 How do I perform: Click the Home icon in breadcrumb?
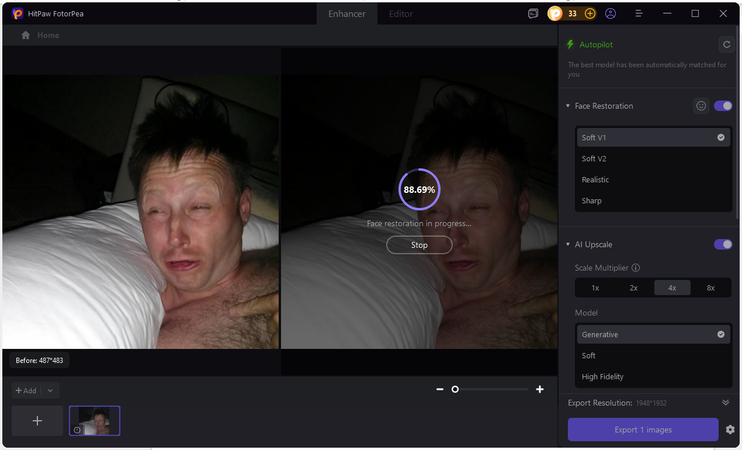tap(26, 35)
